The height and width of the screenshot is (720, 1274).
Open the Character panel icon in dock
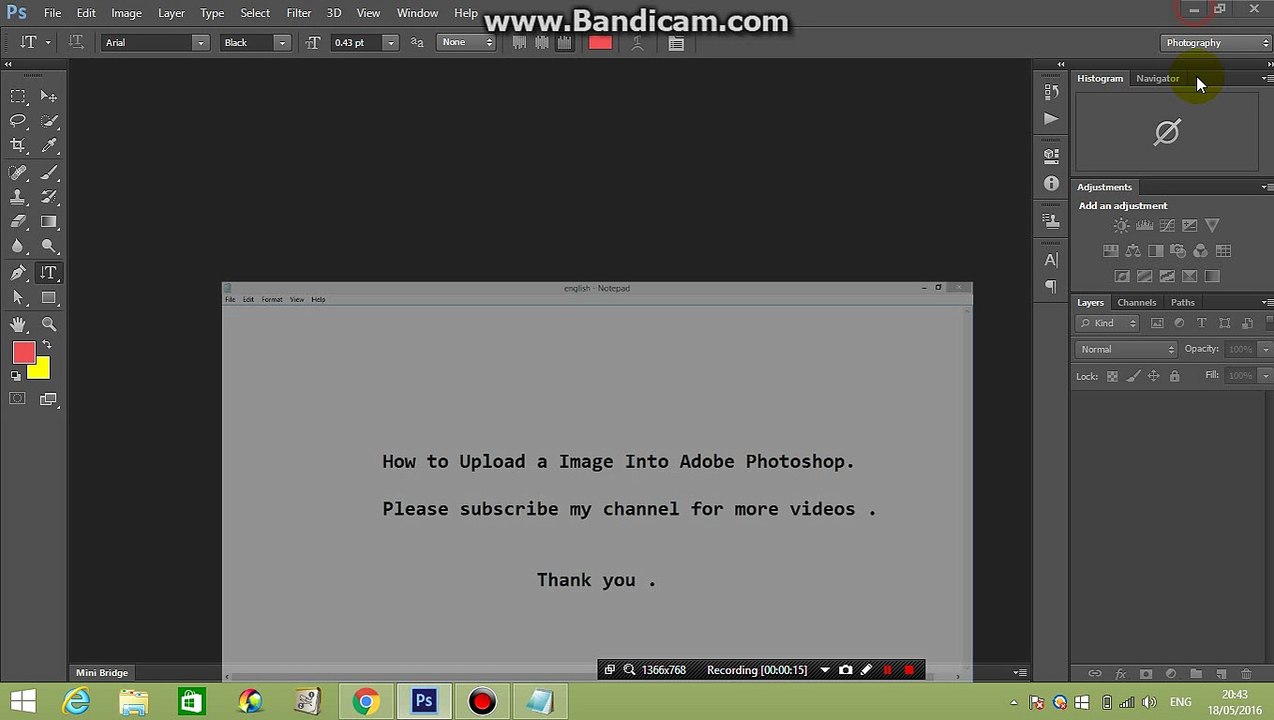[1051, 260]
